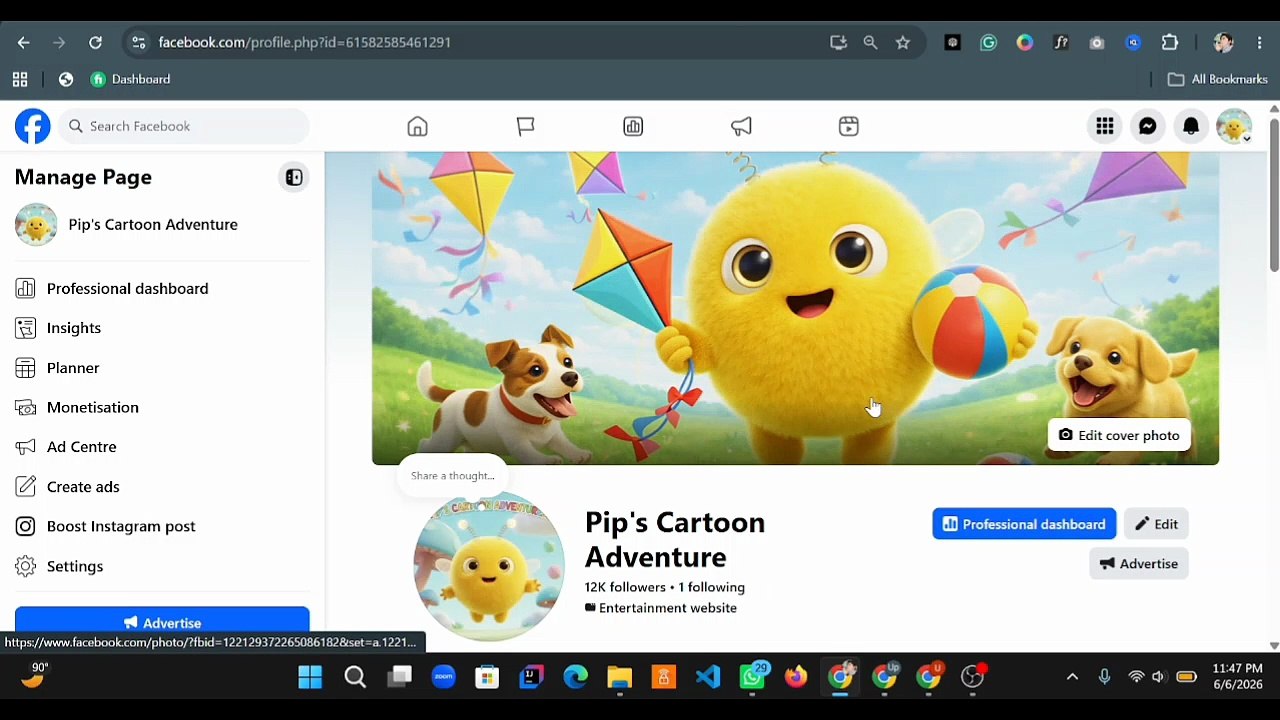This screenshot has height=720, width=1280.
Task: Open Insights from the sidebar
Action: [162, 328]
